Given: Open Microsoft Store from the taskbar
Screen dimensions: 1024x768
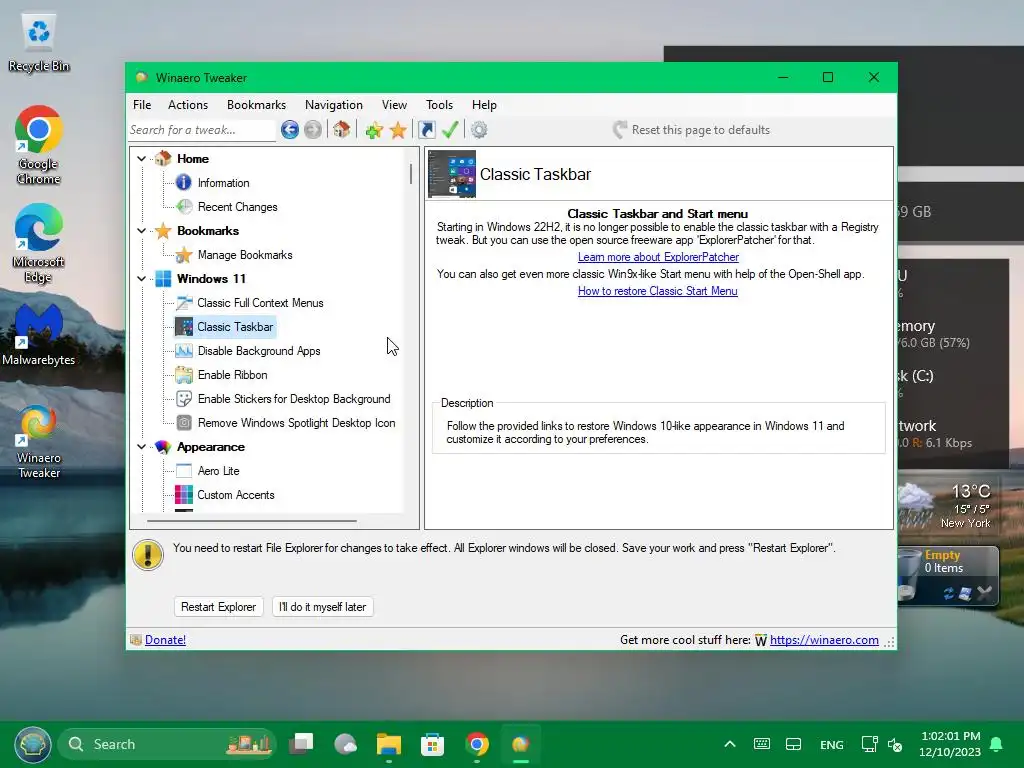Looking at the screenshot, I should click(432, 744).
